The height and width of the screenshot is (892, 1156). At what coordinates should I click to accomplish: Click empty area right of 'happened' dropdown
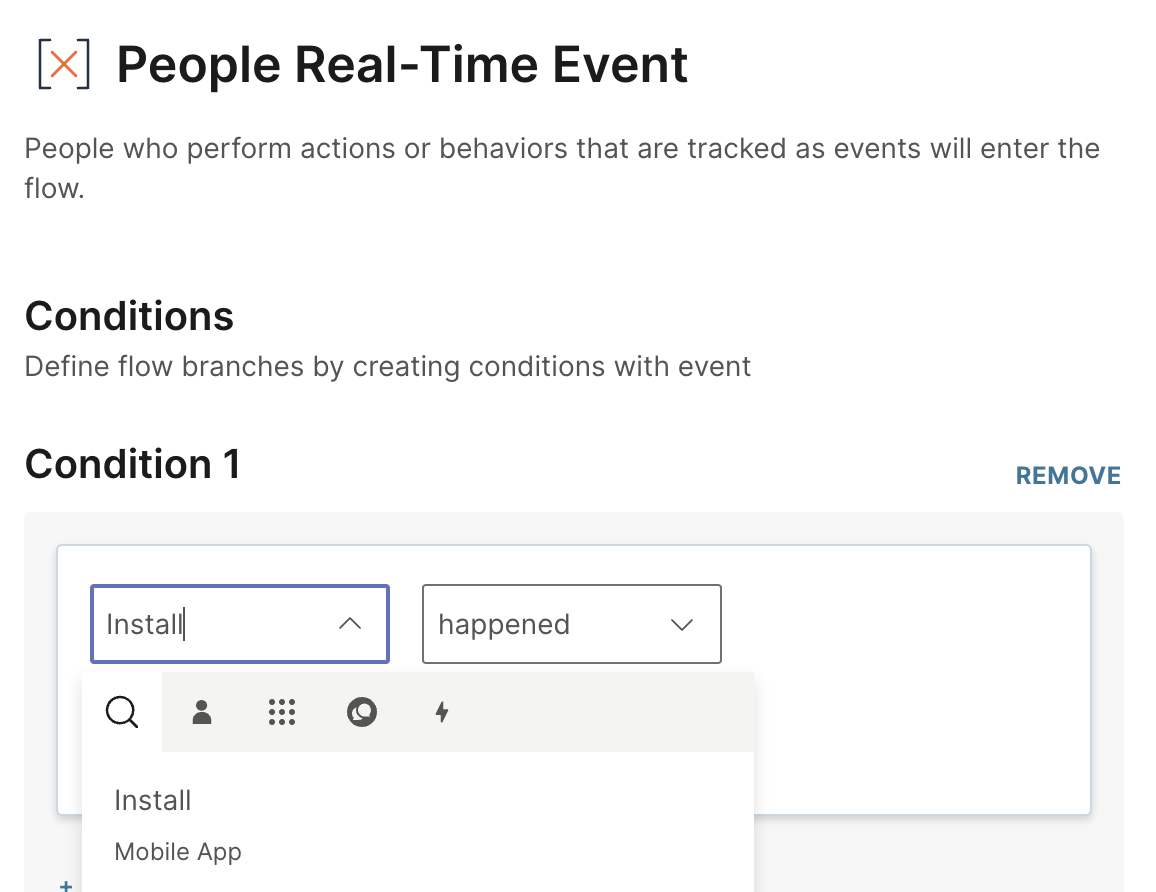(x=900, y=624)
